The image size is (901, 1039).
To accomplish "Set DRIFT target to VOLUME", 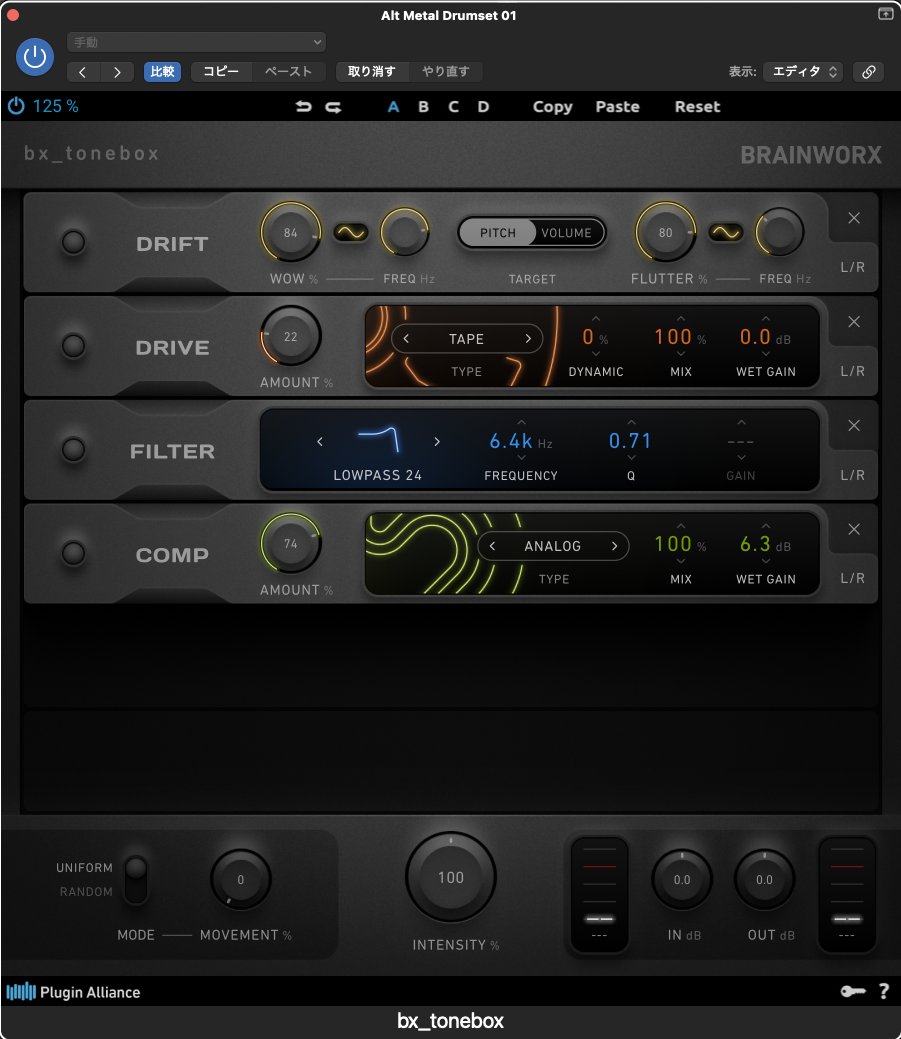I will coord(567,233).
